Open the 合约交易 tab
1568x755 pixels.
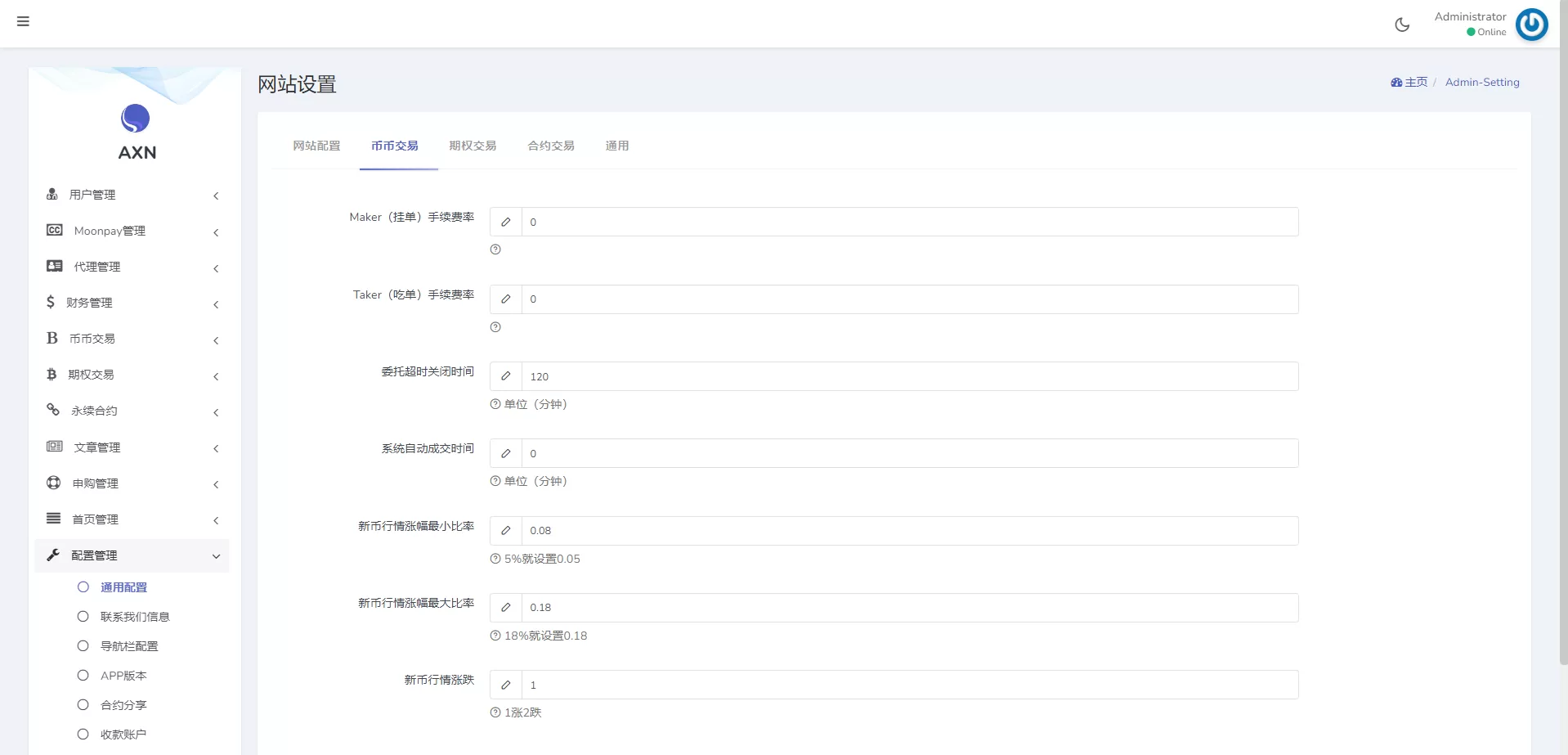[551, 146]
